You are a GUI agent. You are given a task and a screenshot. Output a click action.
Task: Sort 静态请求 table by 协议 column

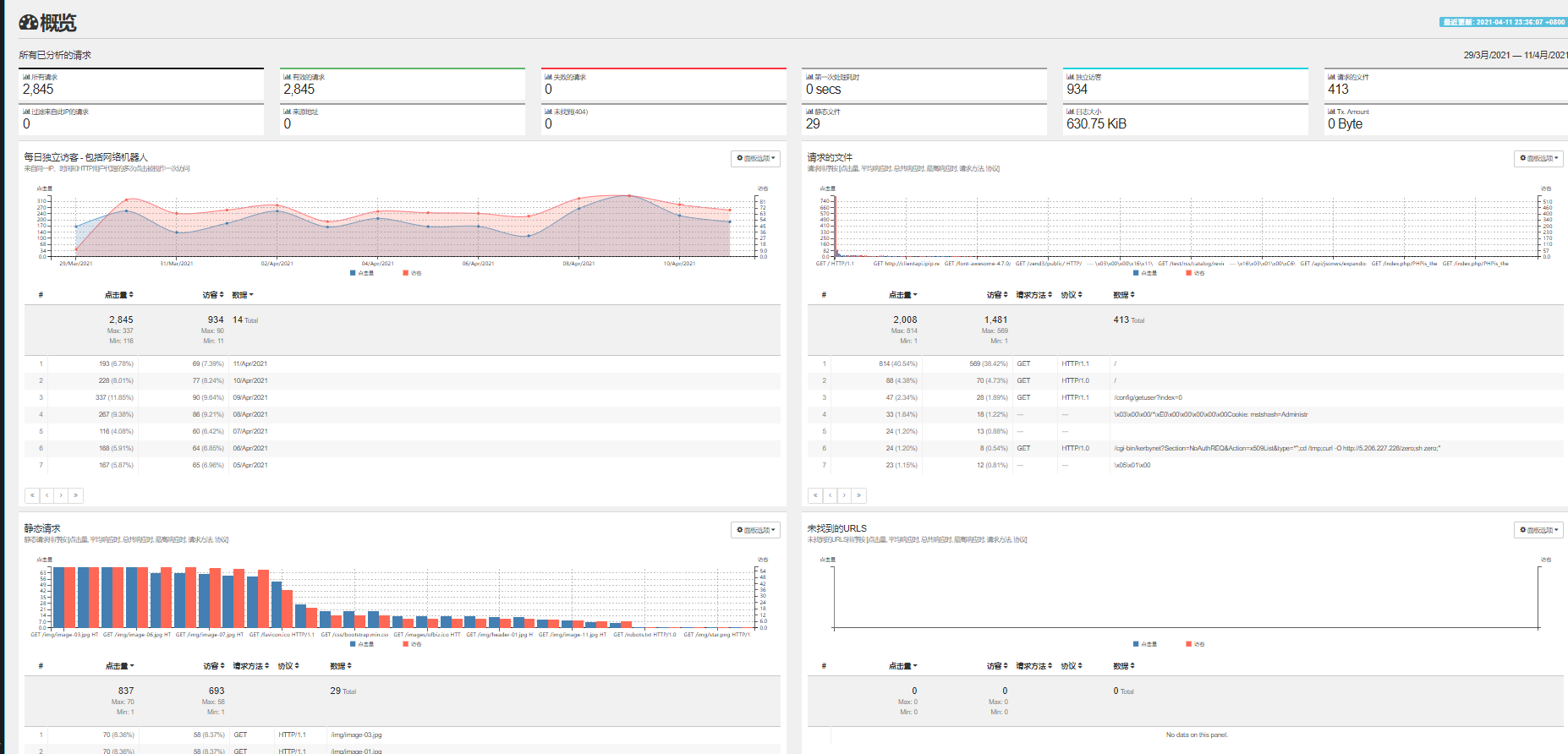pyautogui.click(x=288, y=666)
